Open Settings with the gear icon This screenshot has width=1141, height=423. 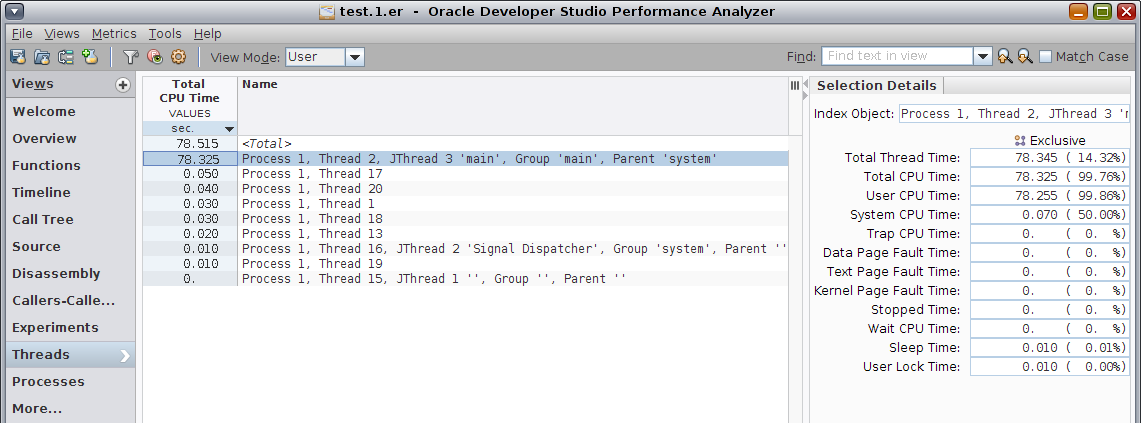[179, 57]
